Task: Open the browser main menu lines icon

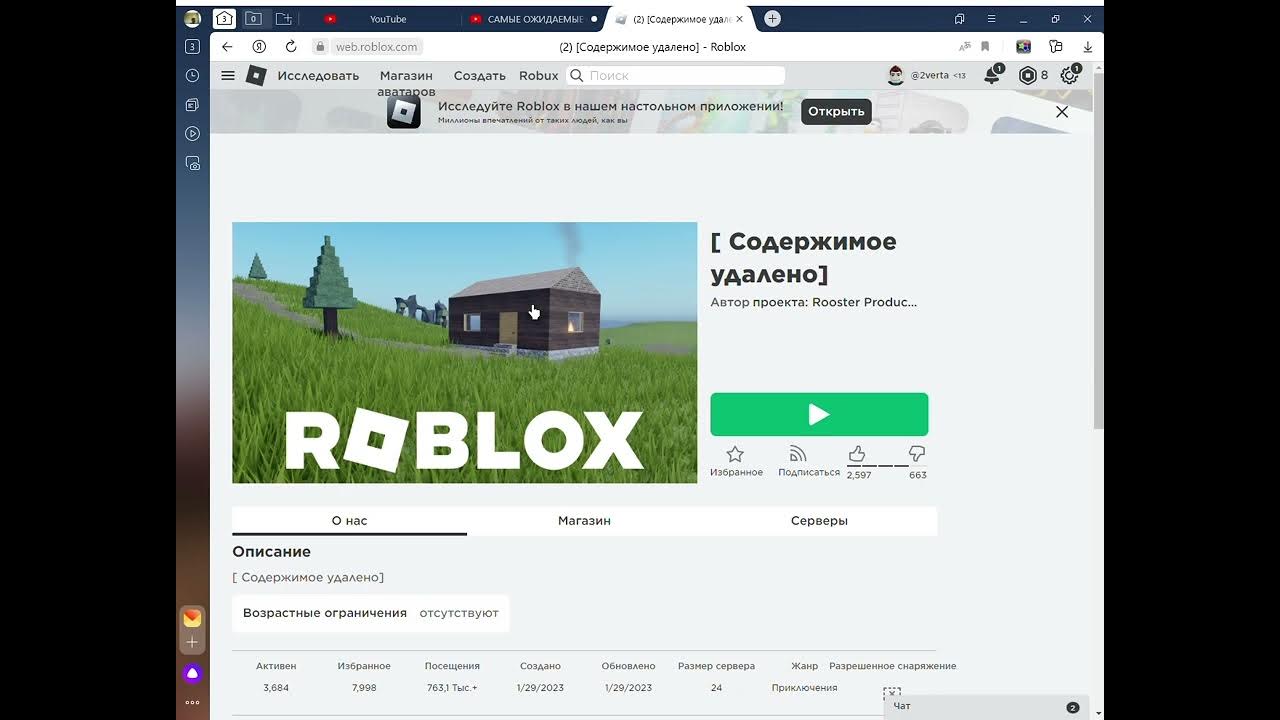Action: (x=991, y=19)
